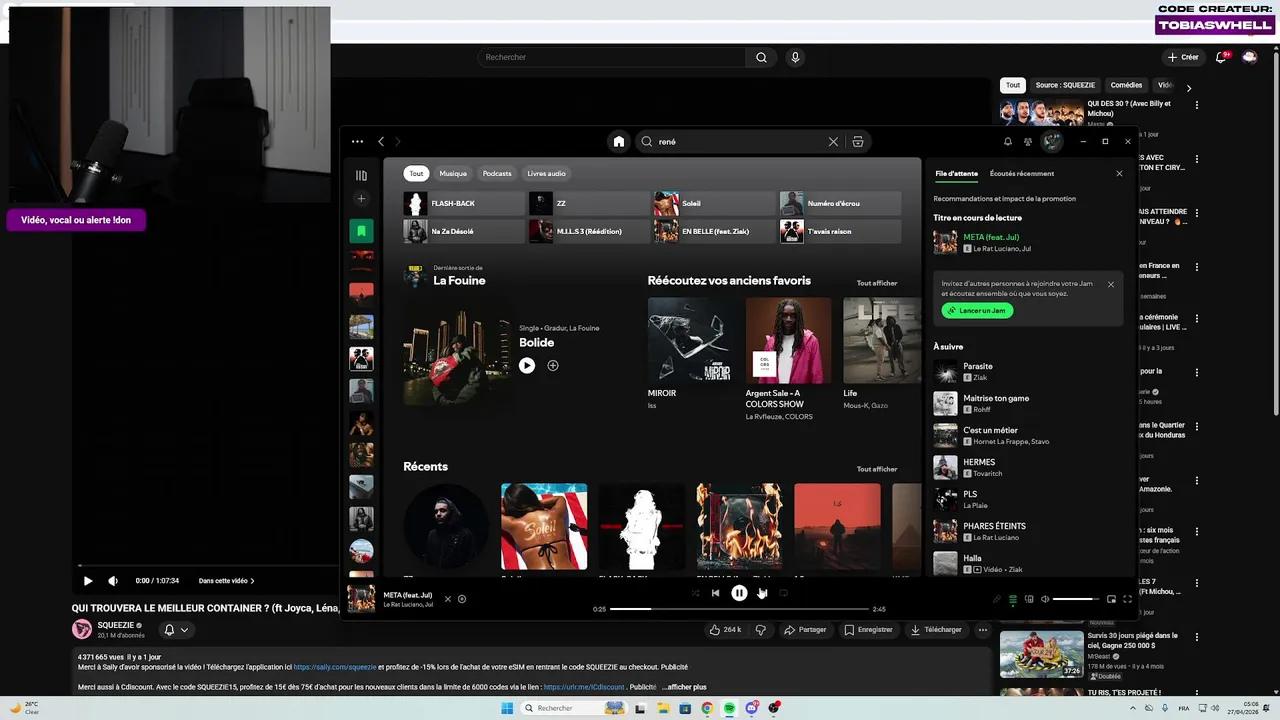Go to Spotify home via the house icon
This screenshot has width=1280, height=720.
619,142
